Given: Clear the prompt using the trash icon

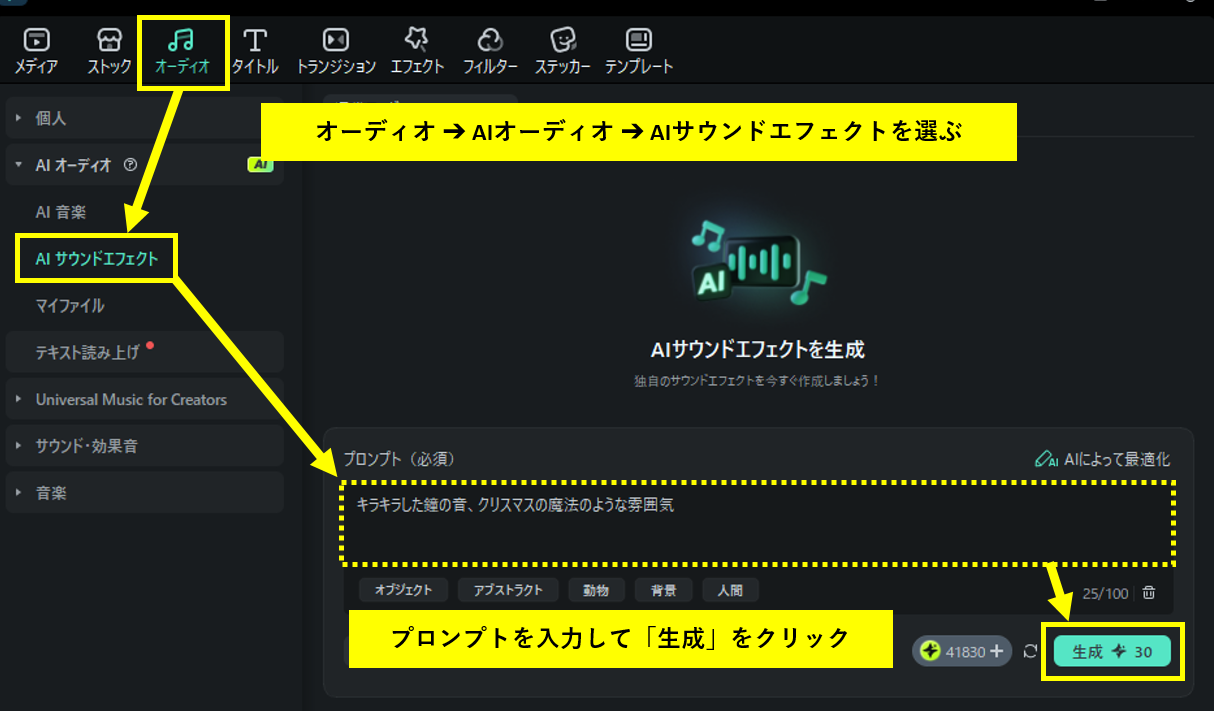Looking at the screenshot, I should [x=1148, y=592].
